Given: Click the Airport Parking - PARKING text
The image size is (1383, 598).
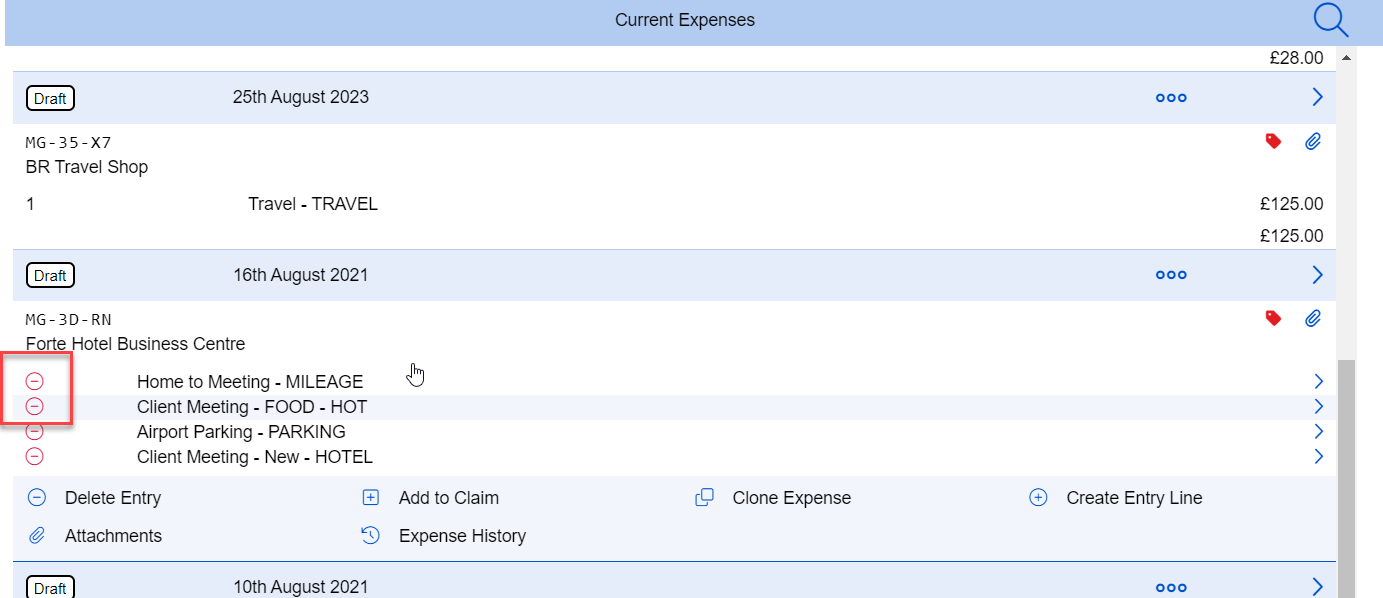Looking at the screenshot, I should (x=241, y=432).
